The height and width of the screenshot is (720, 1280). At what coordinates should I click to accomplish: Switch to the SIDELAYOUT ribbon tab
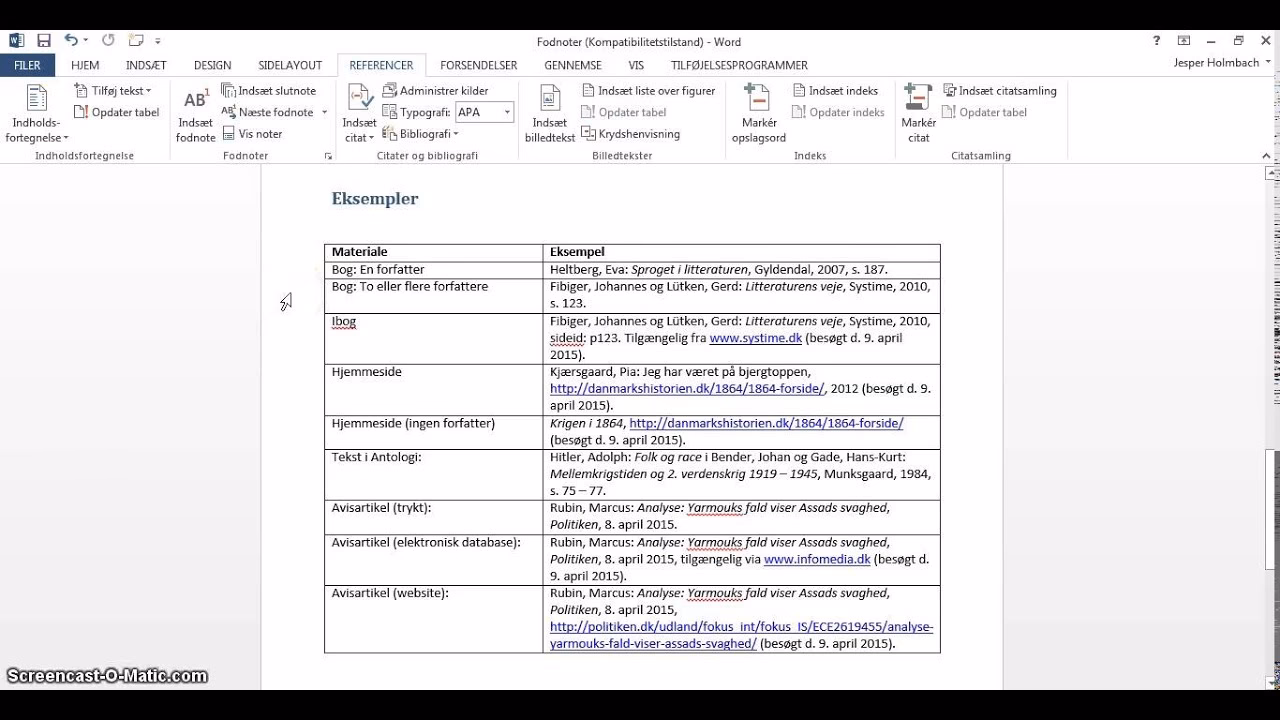click(x=290, y=65)
